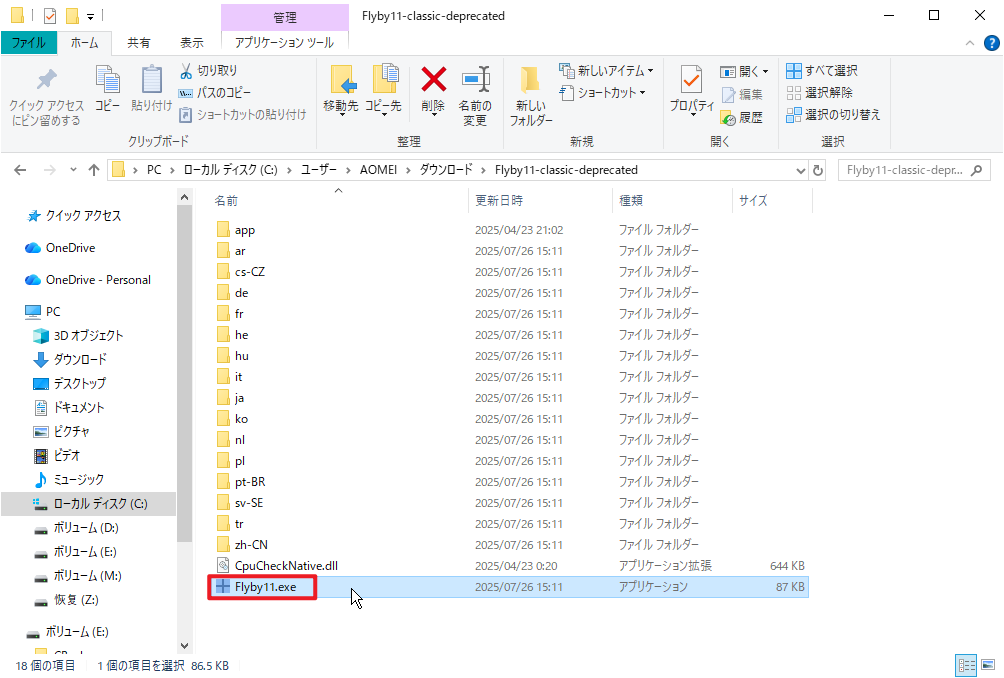Click the Copy to (コピー先) icon
The image size is (1004, 678).
[x=384, y=81]
